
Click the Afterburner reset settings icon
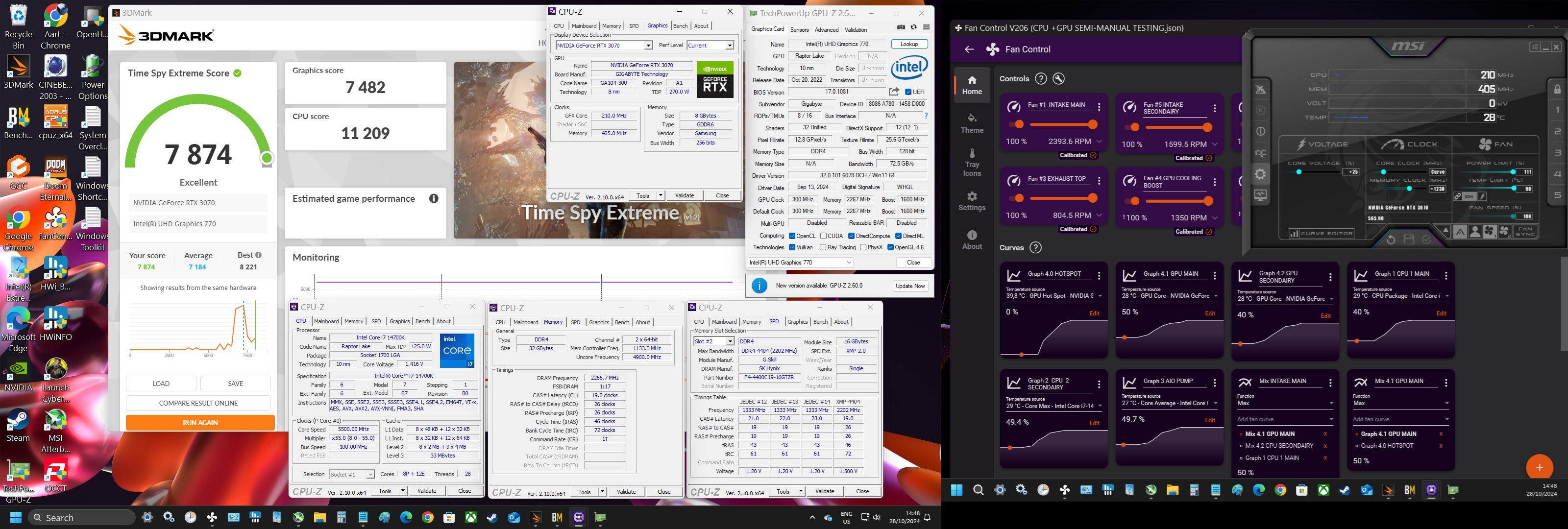[1391, 240]
